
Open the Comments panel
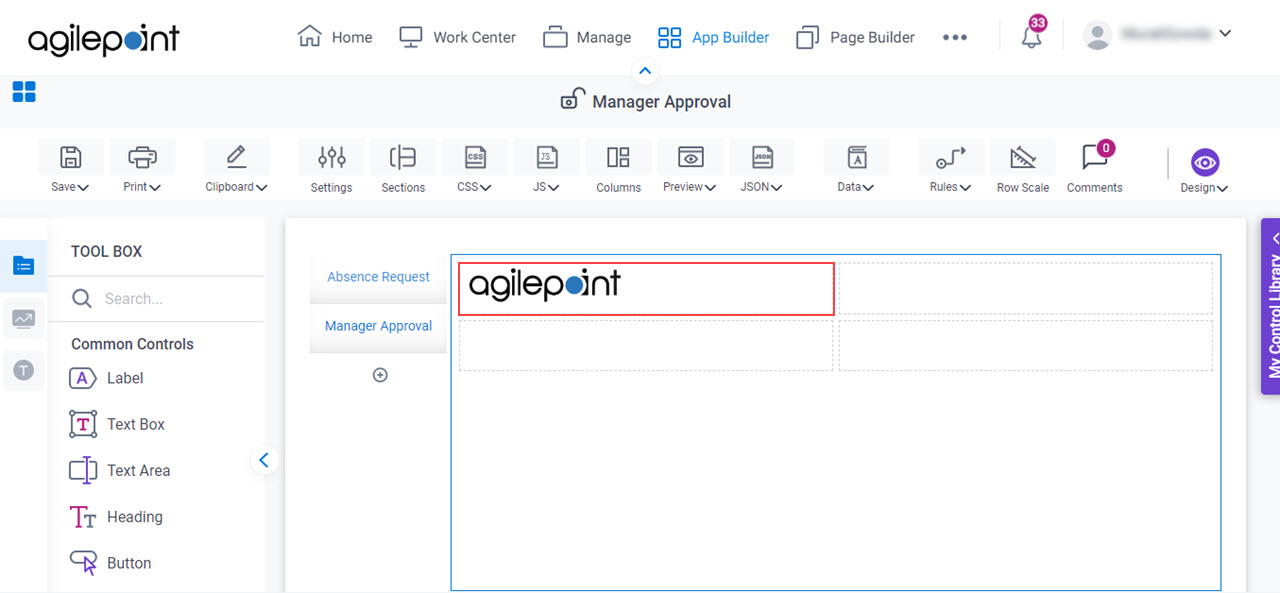[x=1095, y=167]
